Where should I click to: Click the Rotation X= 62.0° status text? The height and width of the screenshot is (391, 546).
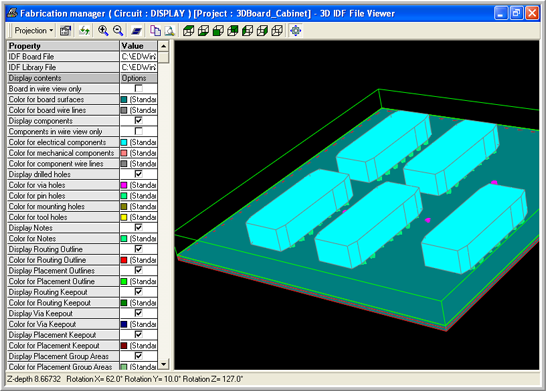[x=94, y=379]
